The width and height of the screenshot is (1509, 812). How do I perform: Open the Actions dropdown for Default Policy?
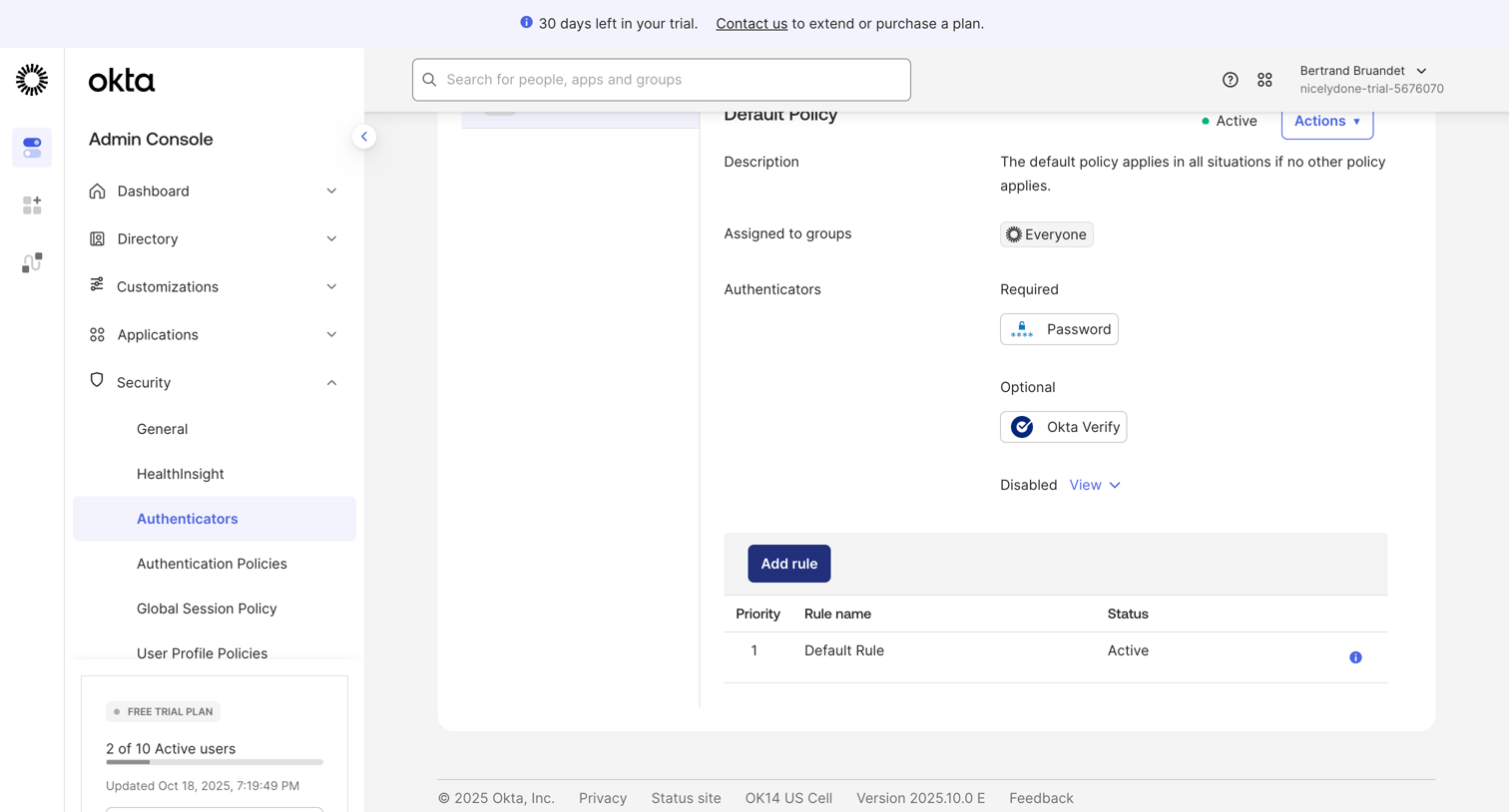[1327, 121]
